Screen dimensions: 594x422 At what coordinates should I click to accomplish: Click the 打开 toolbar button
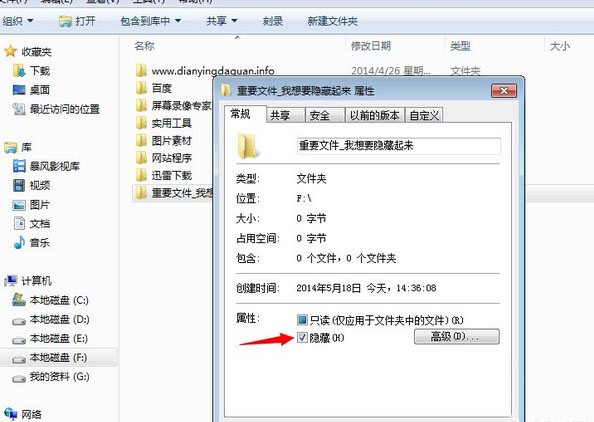pos(77,21)
